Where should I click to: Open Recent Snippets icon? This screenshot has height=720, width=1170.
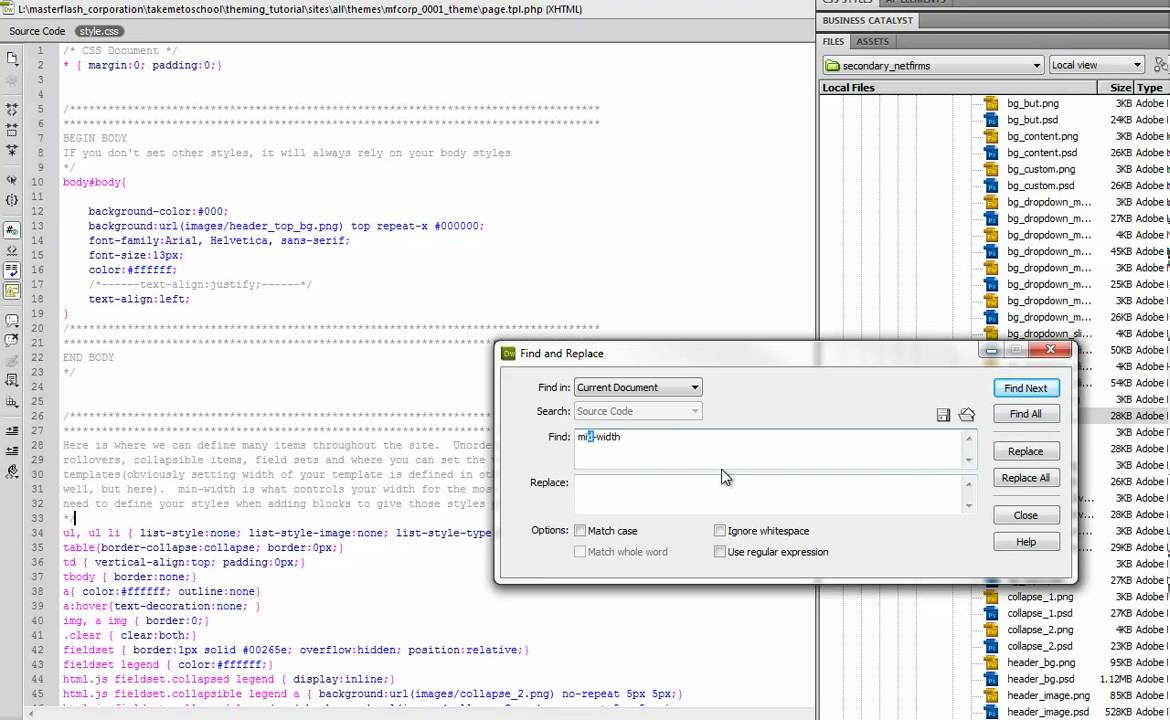pos(12,381)
